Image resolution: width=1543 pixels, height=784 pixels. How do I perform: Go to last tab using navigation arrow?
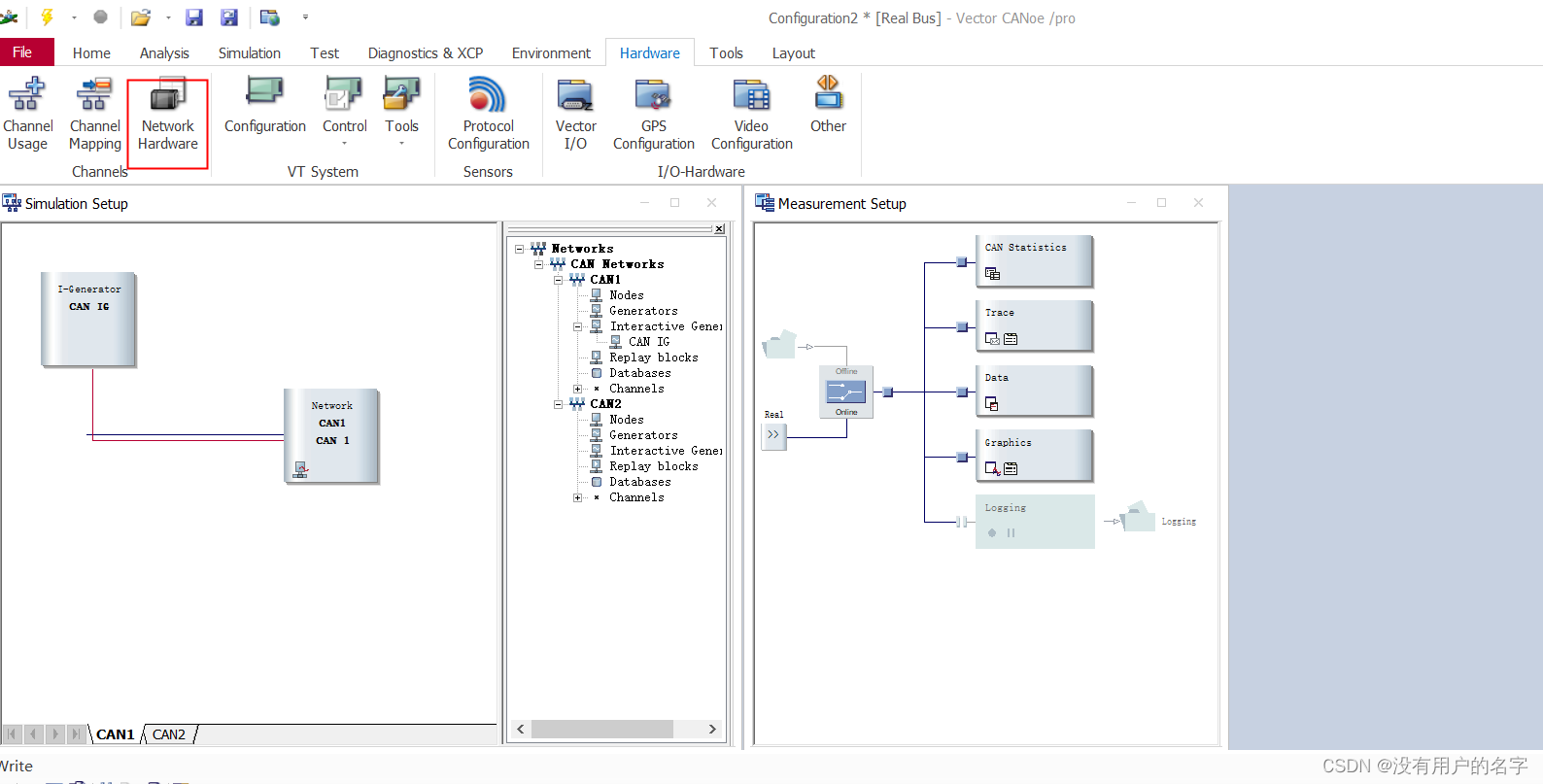tap(76, 734)
